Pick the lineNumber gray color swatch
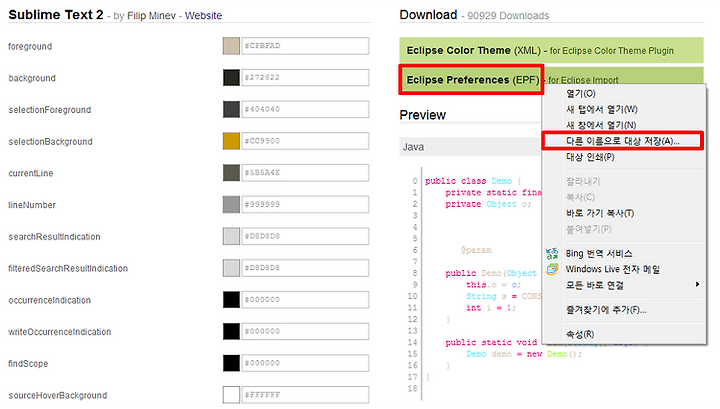Screen dimensions: 720x409 [x=231, y=204]
